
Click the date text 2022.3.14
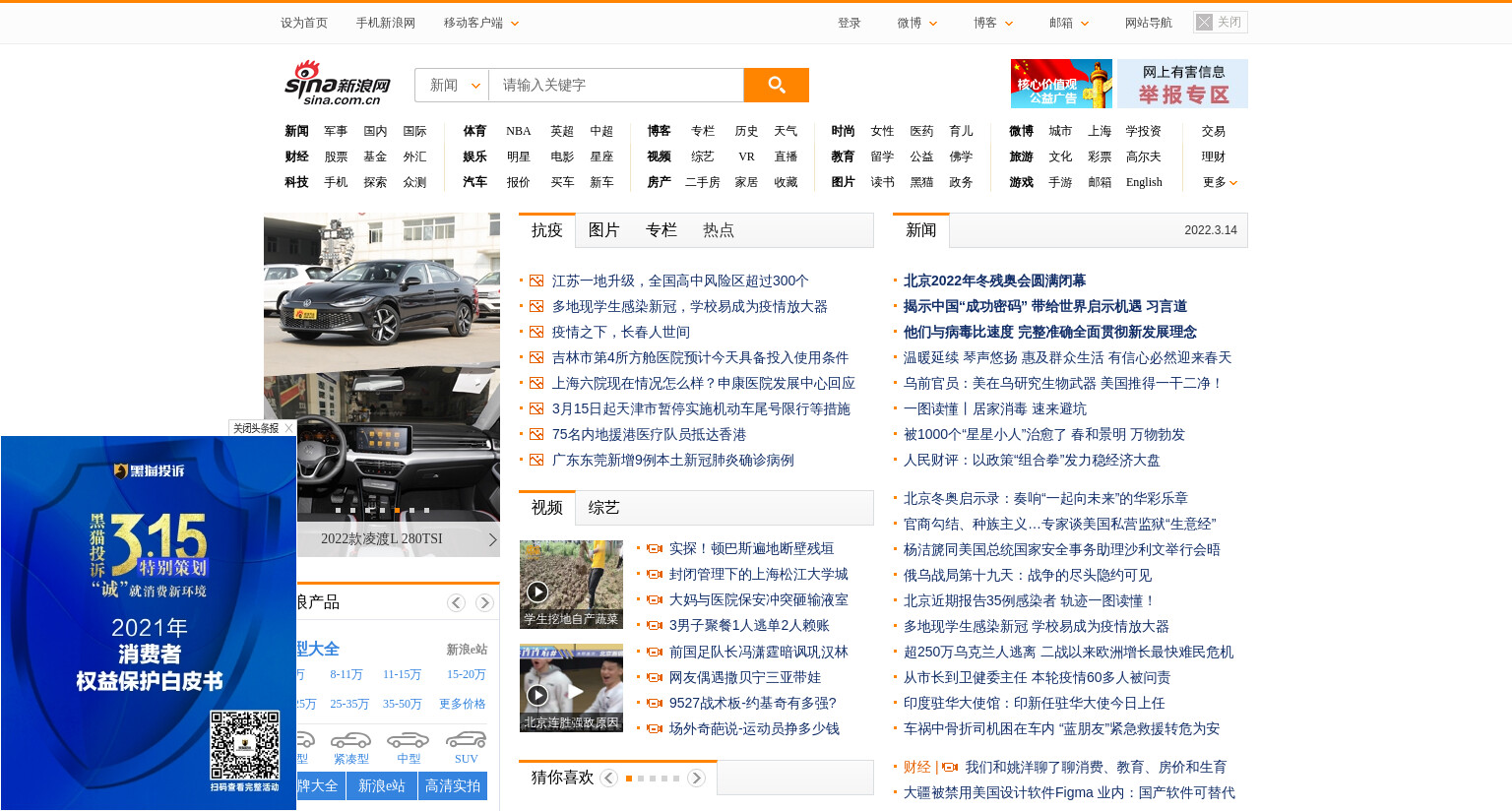coord(1211,230)
